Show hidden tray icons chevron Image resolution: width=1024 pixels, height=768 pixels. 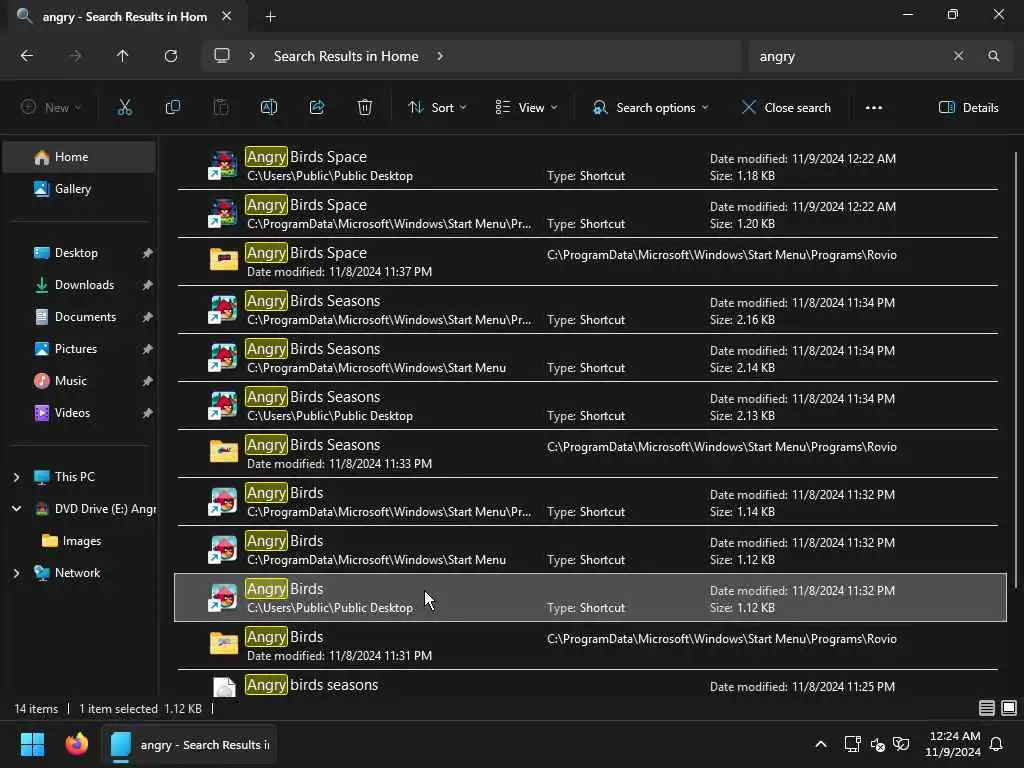[821, 744]
